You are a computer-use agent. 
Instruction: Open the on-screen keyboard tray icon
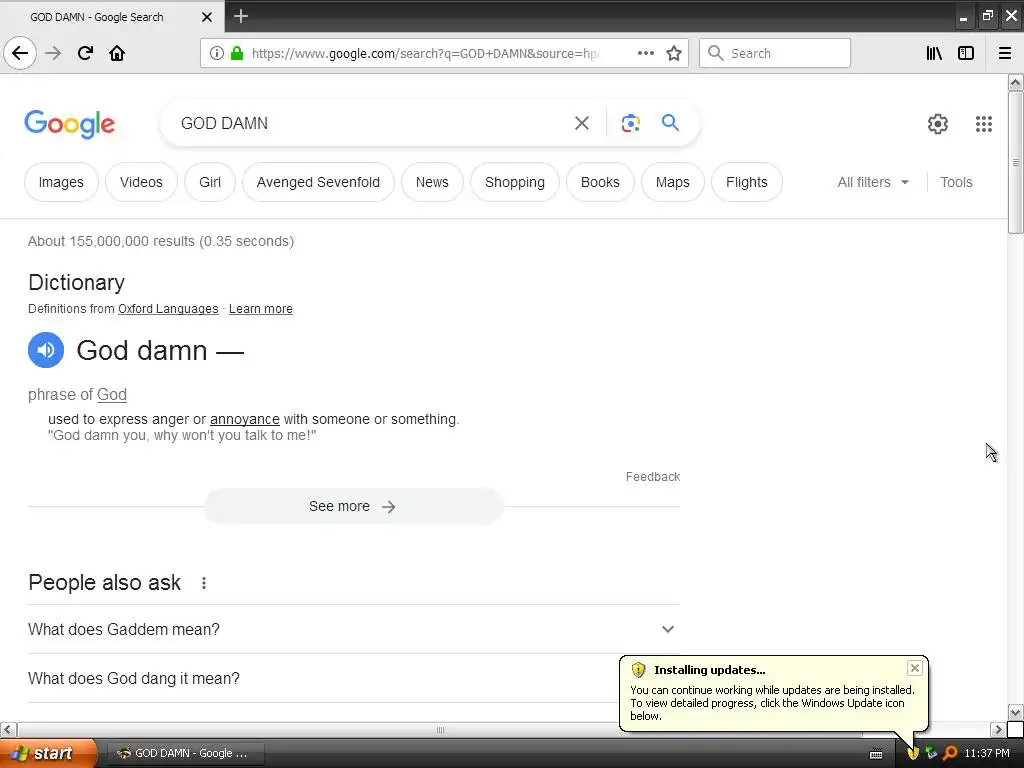pyautogui.click(x=876, y=754)
